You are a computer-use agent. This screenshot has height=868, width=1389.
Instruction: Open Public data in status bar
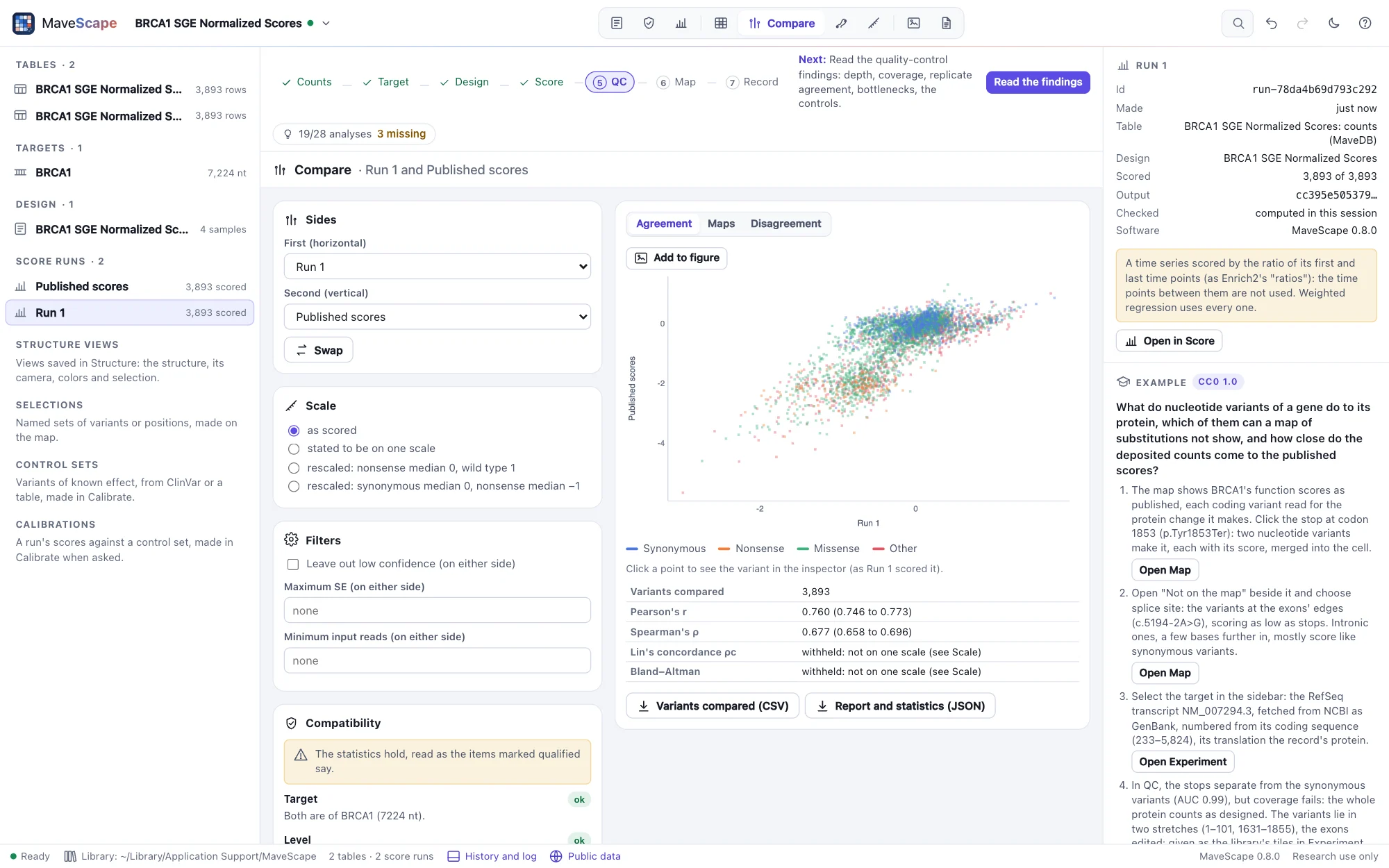[x=585, y=856]
